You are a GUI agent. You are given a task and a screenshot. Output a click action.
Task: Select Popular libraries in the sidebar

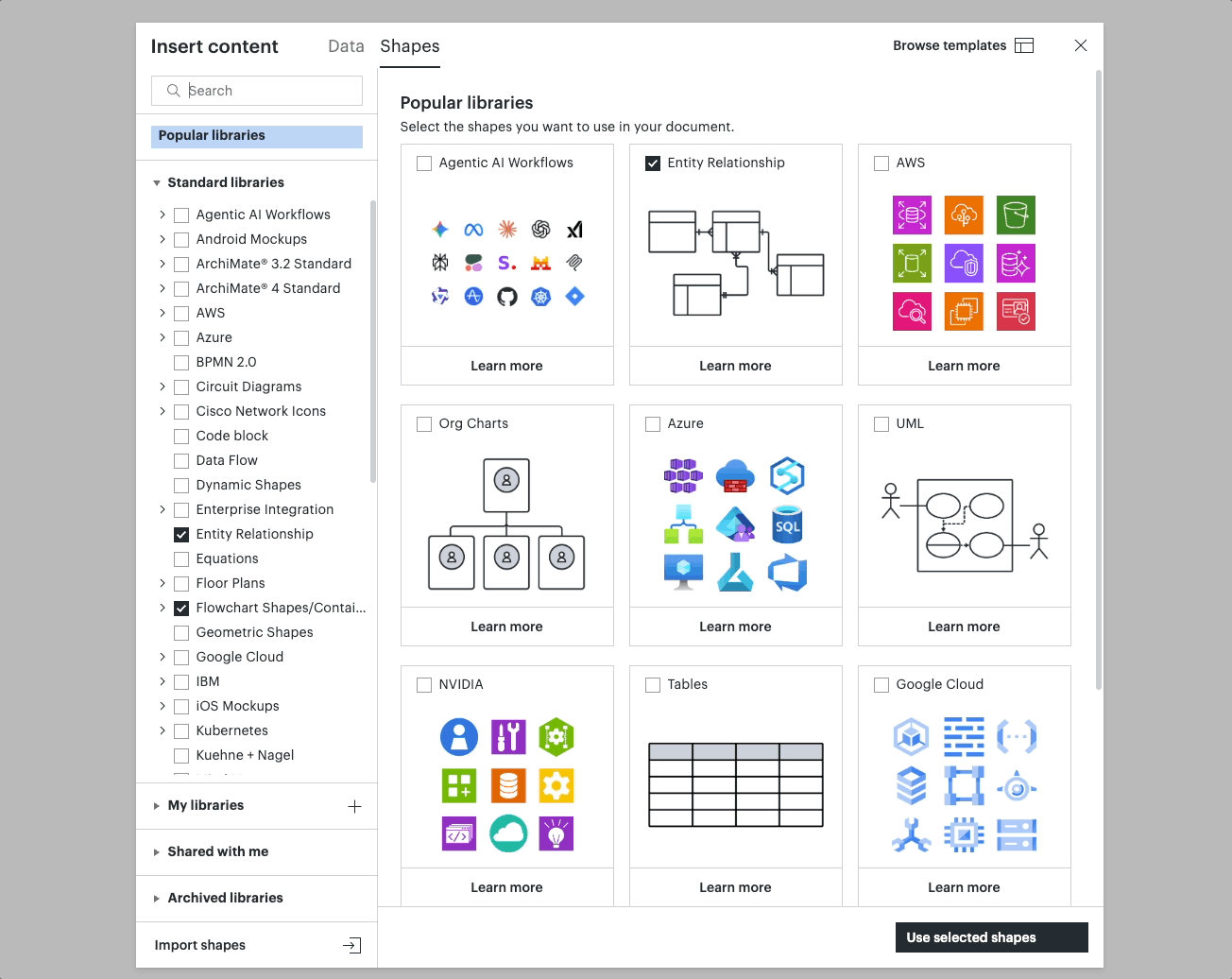[257, 136]
